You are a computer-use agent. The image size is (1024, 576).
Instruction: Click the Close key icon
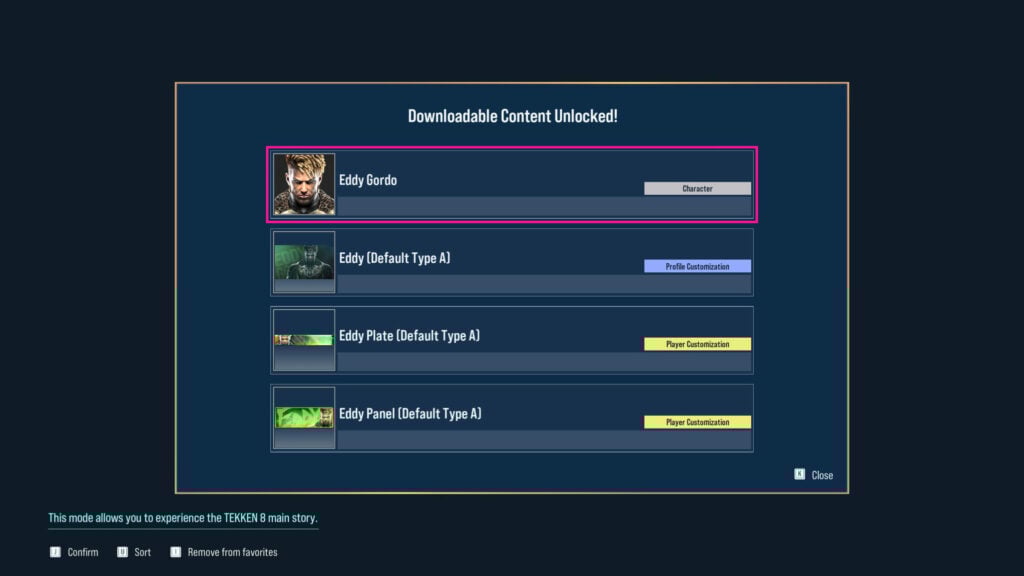tap(799, 475)
